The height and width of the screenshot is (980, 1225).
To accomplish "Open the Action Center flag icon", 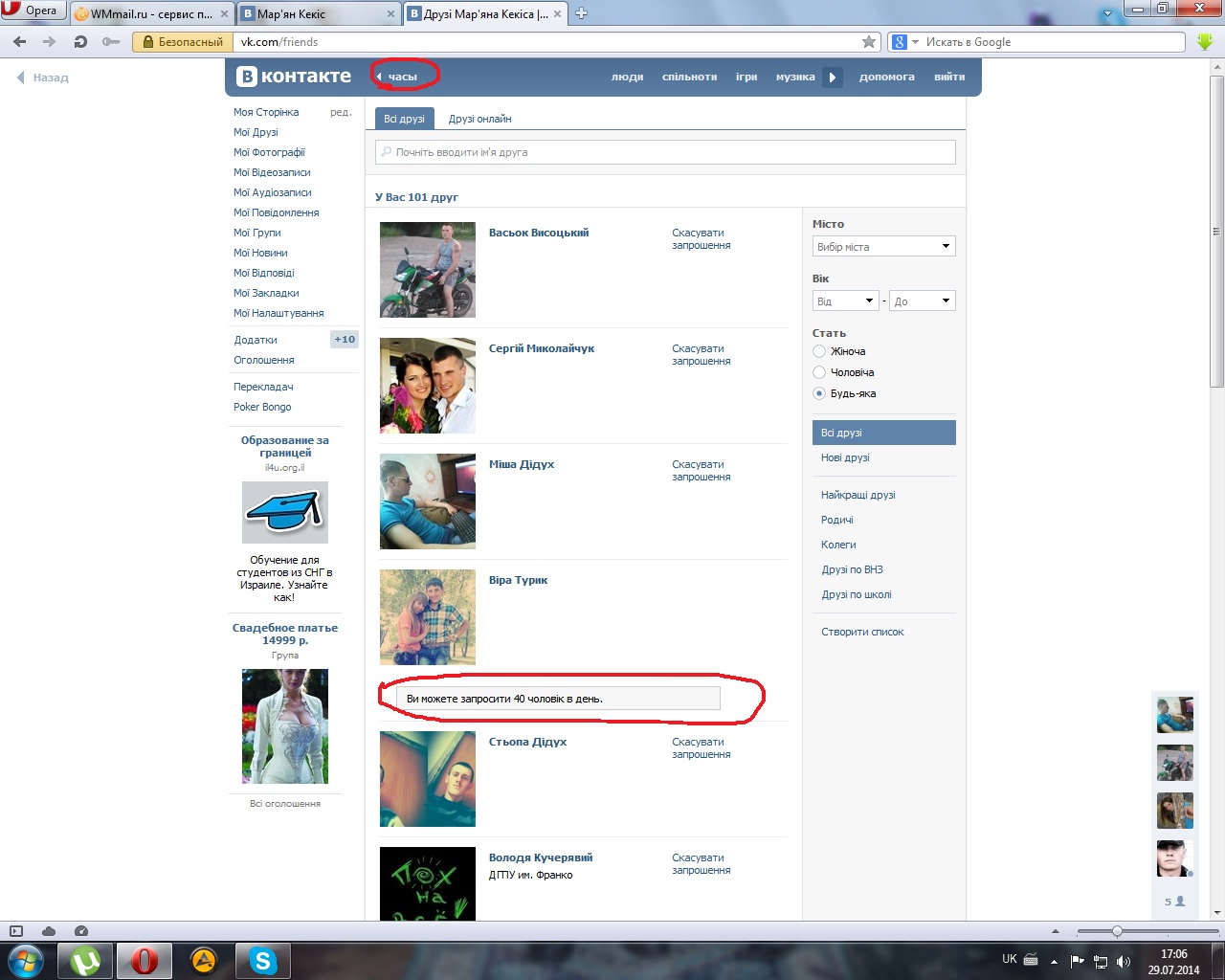I will (x=1078, y=961).
